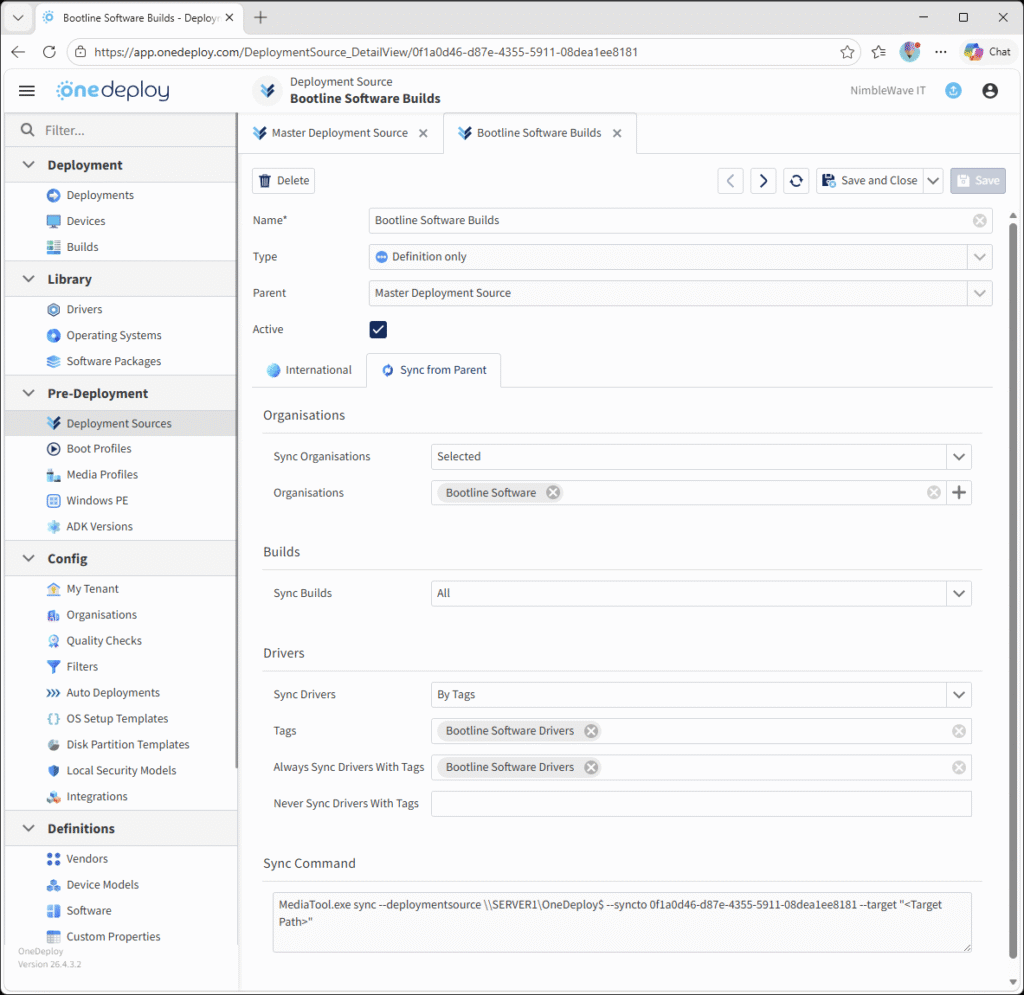Click the Save button

[978, 181]
